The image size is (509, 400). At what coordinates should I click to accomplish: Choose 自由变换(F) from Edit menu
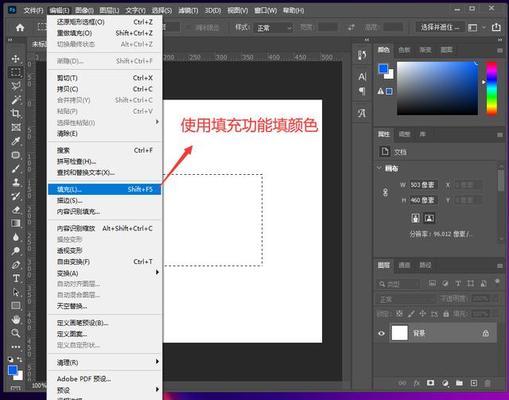(x=104, y=262)
